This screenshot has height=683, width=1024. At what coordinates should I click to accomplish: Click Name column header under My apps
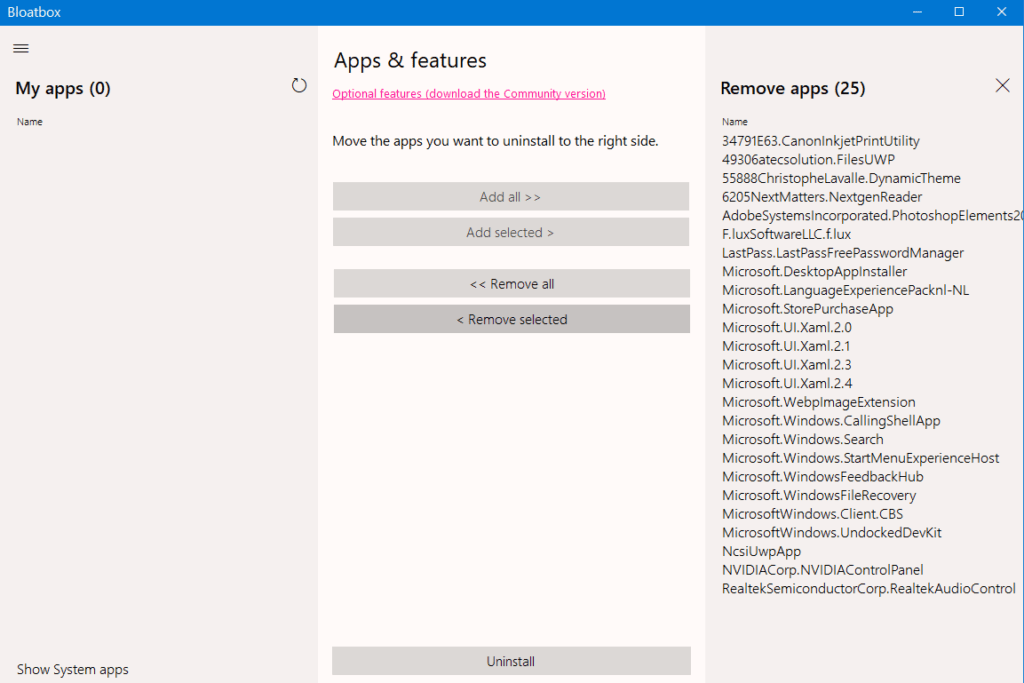29,121
